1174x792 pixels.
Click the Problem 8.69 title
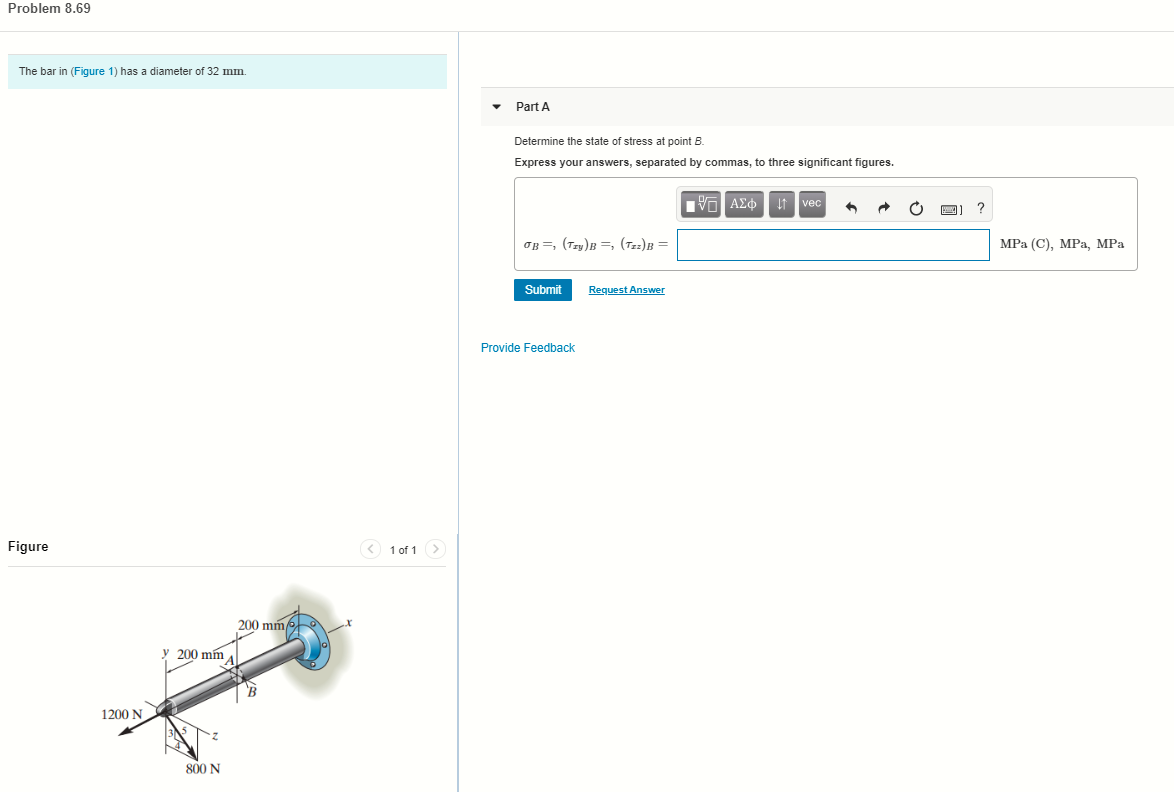[x=49, y=8]
